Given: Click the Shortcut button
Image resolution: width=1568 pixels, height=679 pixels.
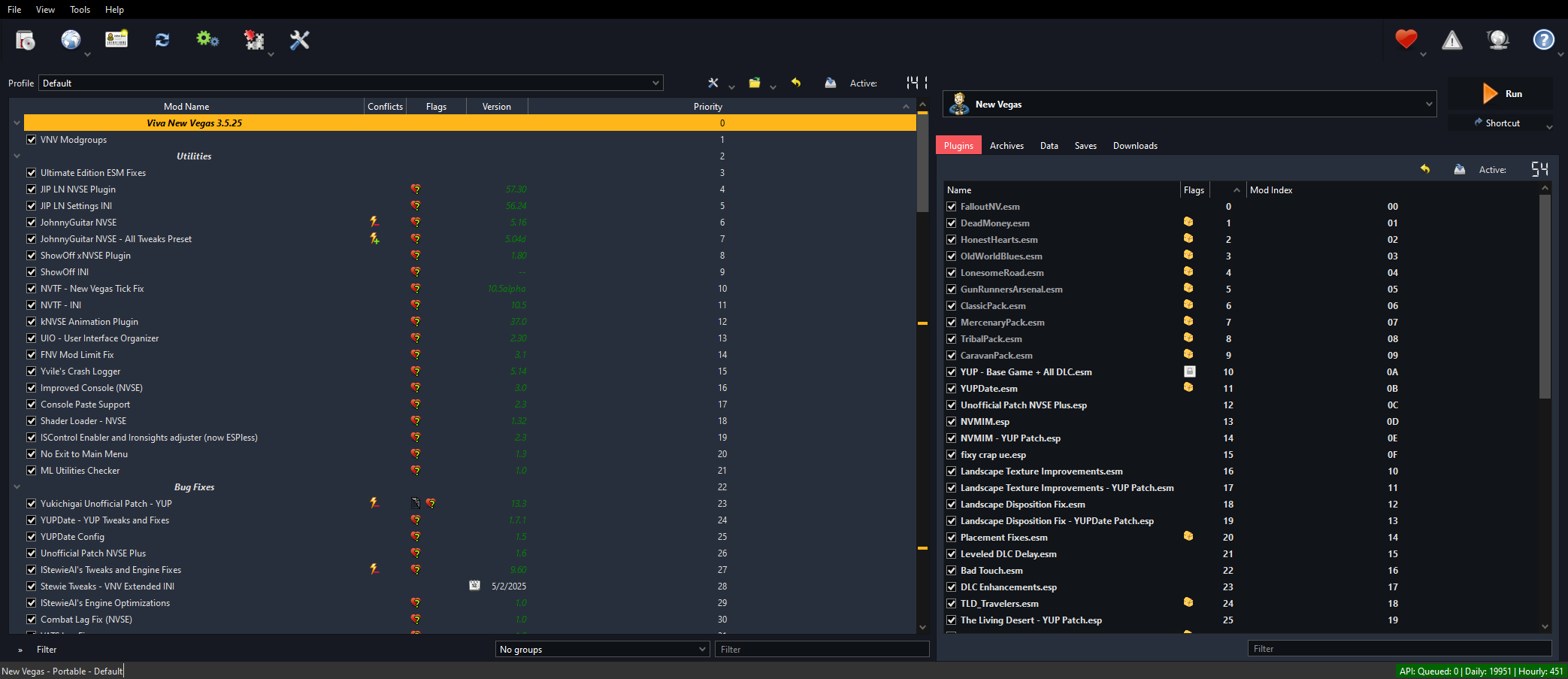Looking at the screenshot, I should click(x=1497, y=123).
